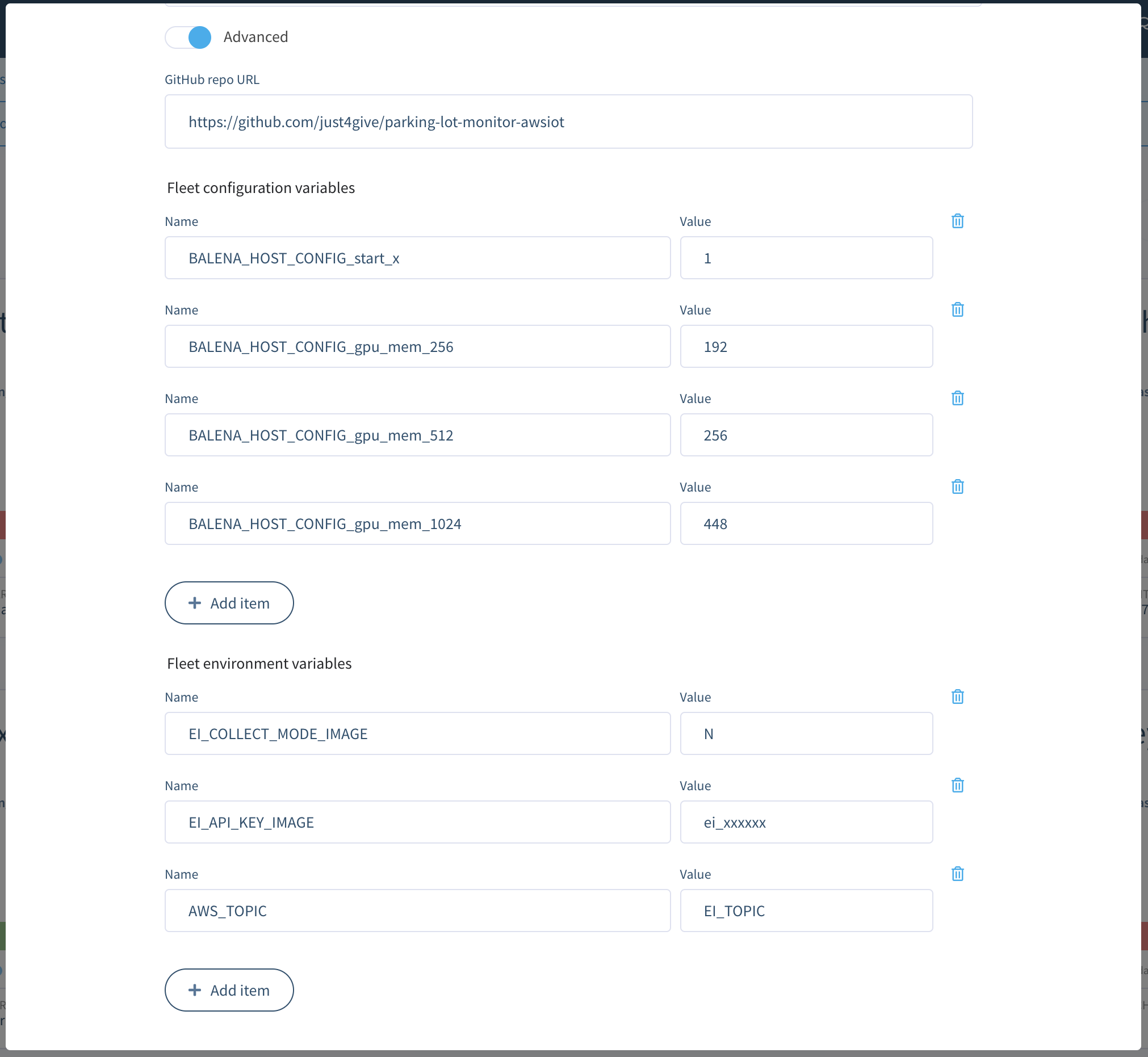The width and height of the screenshot is (1148, 1057).
Task: Select the AWS_TOPIC name field
Action: click(417, 911)
